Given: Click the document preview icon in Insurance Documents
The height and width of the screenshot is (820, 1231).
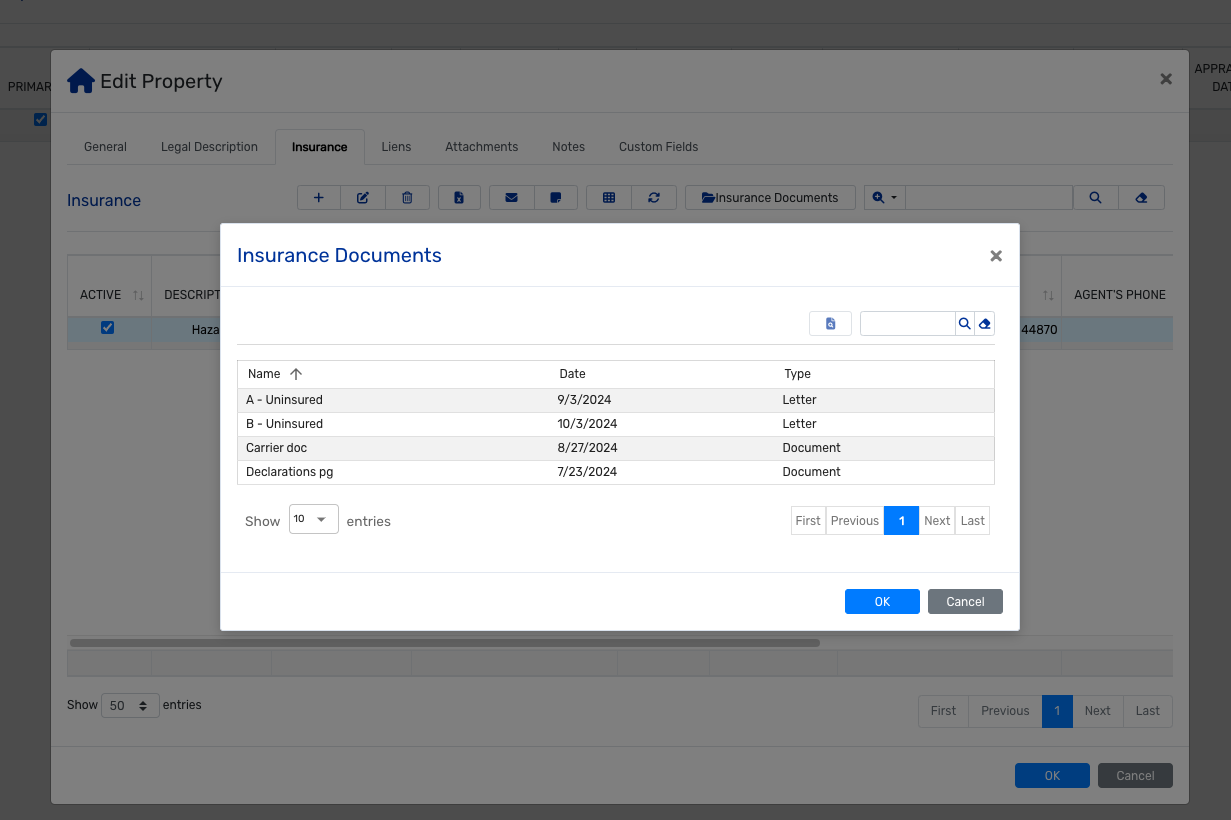Looking at the screenshot, I should pos(830,324).
